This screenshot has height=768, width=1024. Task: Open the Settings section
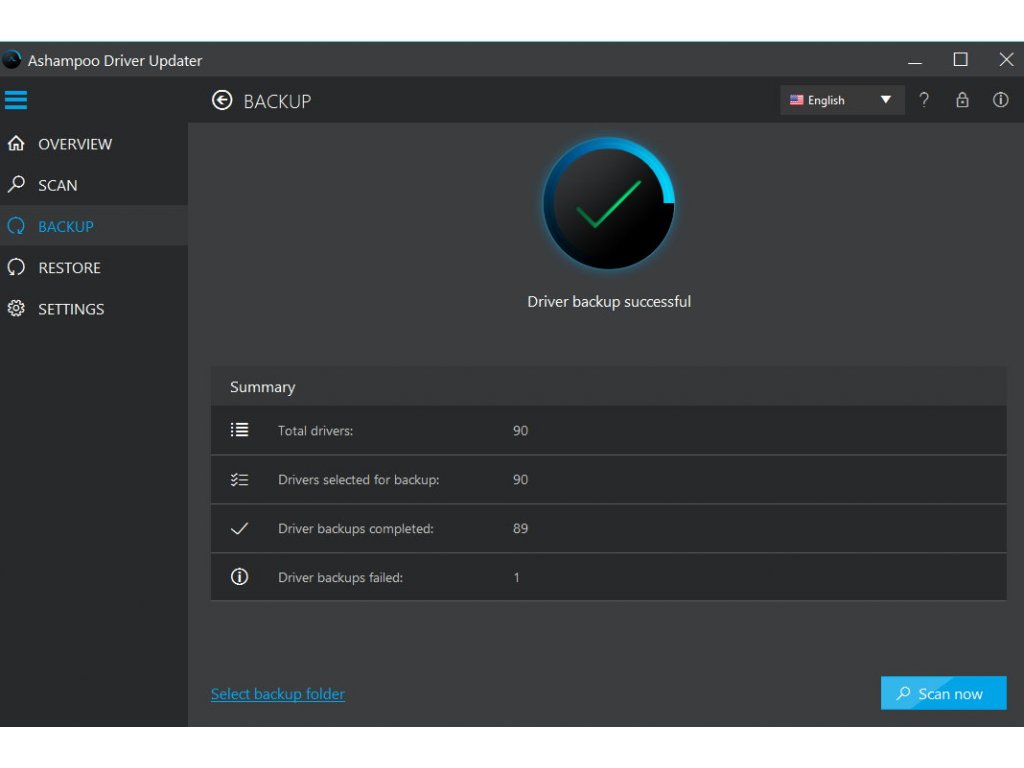(94, 308)
